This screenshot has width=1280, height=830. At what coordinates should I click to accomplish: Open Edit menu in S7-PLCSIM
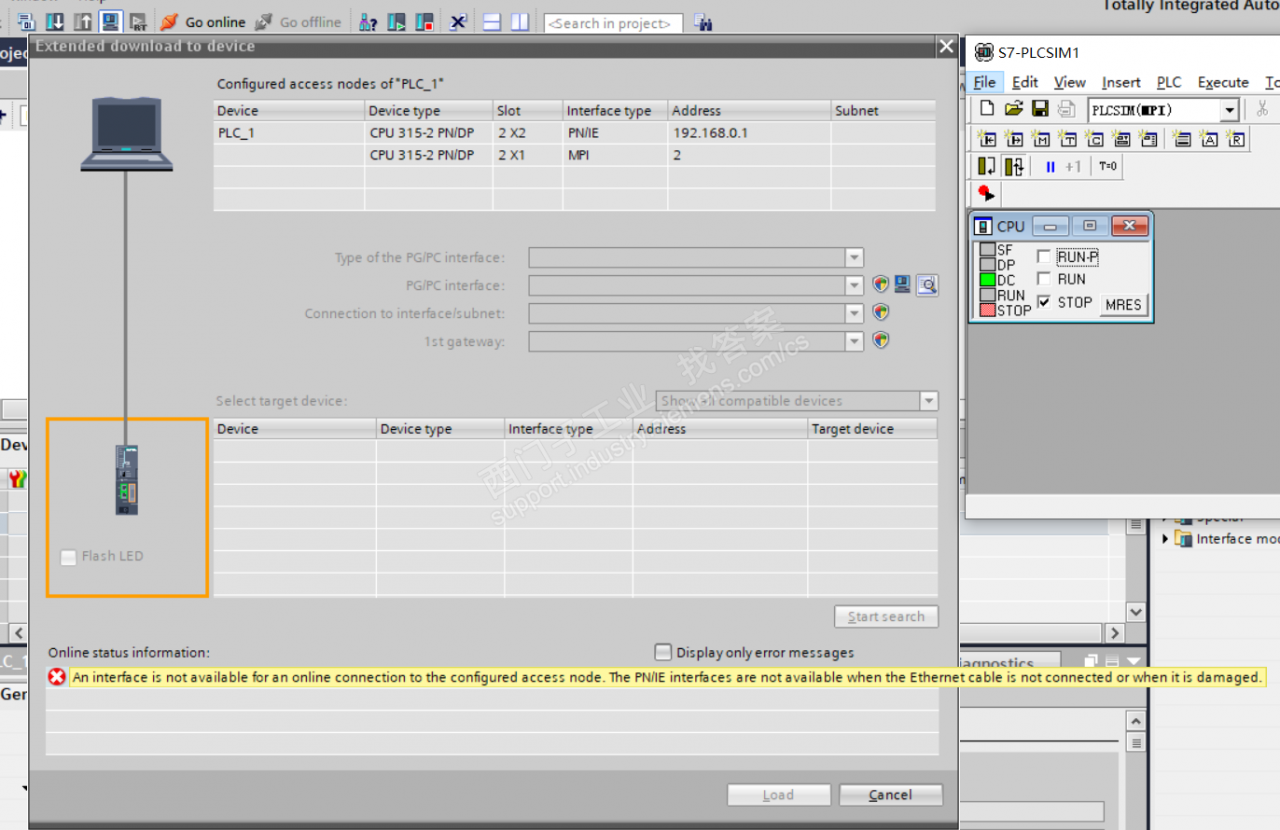tap(1025, 82)
